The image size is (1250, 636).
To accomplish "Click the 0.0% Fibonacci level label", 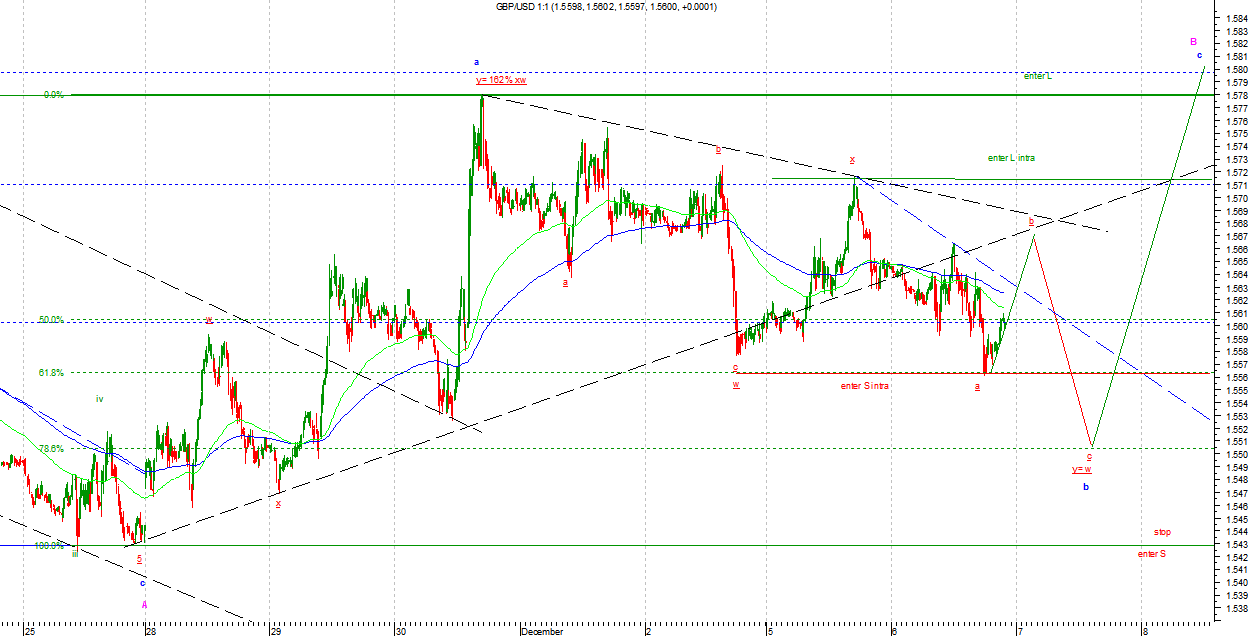I will [54, 95].
